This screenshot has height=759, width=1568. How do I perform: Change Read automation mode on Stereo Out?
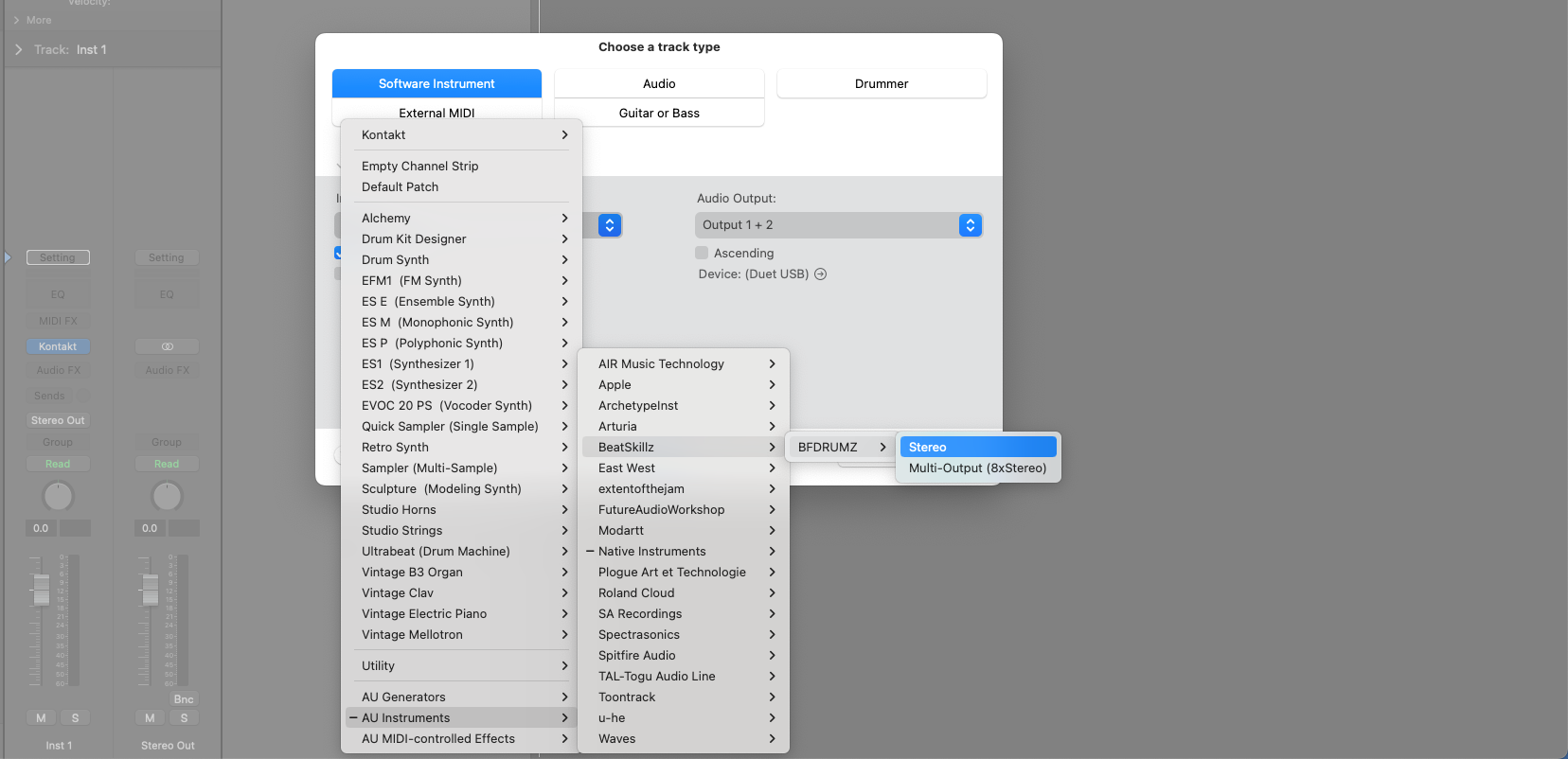(x=167, y=464)
